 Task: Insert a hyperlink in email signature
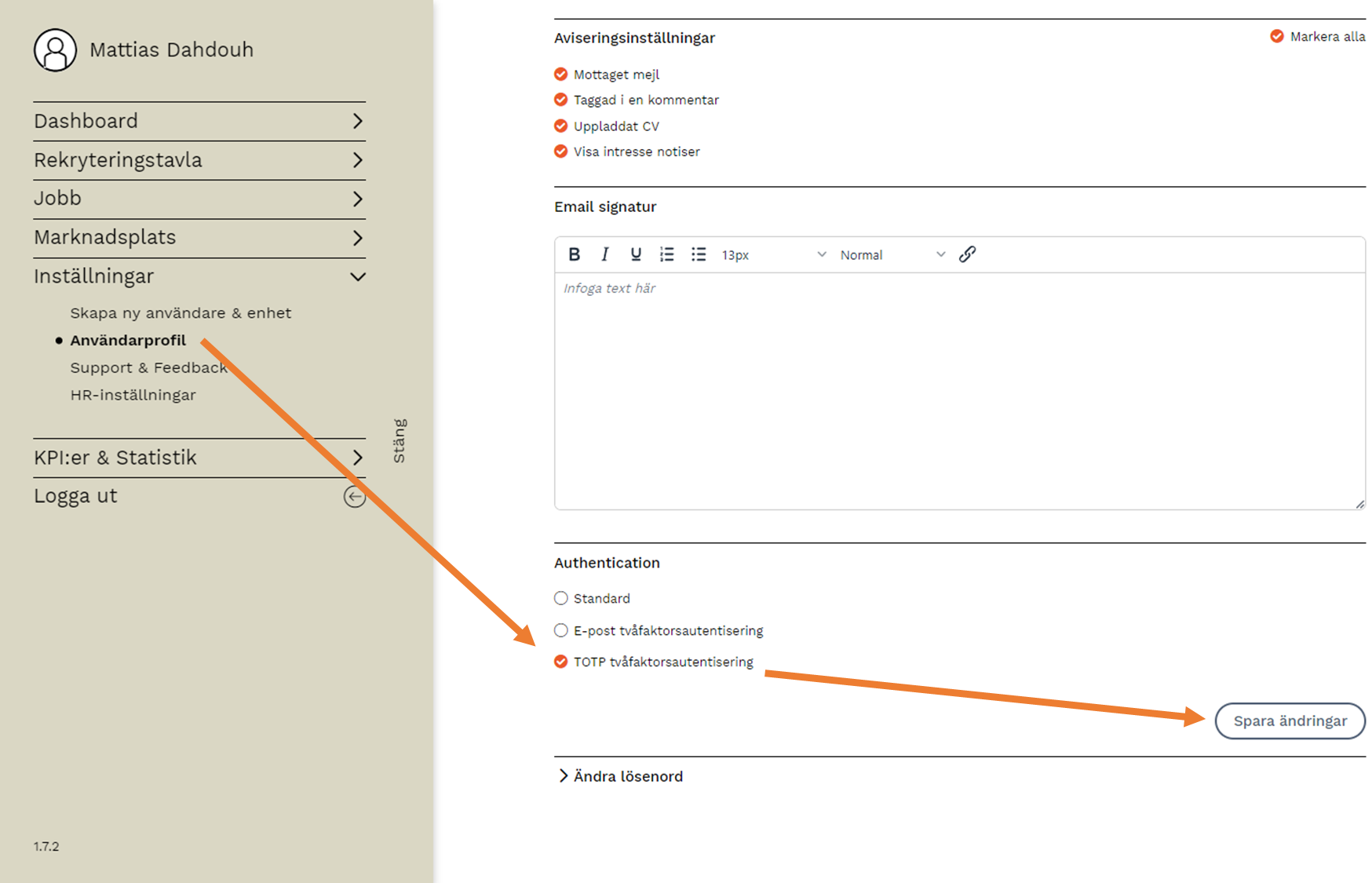[x=967, y=254]
